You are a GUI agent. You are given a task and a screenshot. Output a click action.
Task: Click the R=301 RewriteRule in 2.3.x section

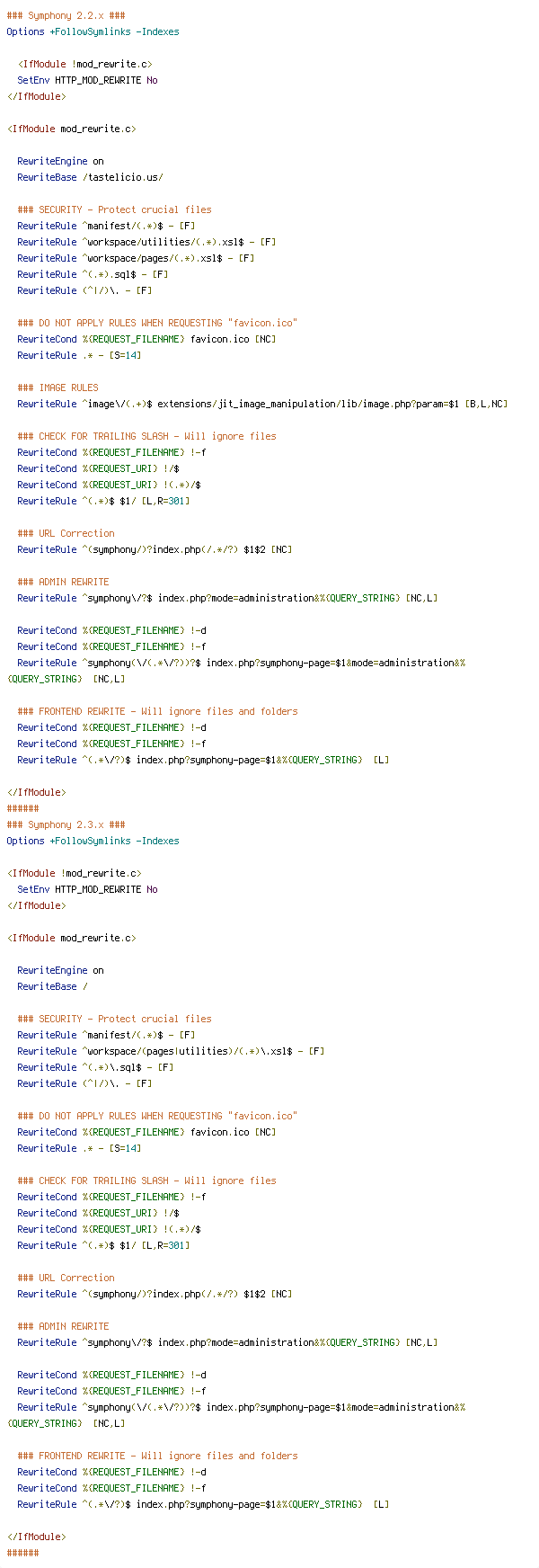[x=103, y=1245]
